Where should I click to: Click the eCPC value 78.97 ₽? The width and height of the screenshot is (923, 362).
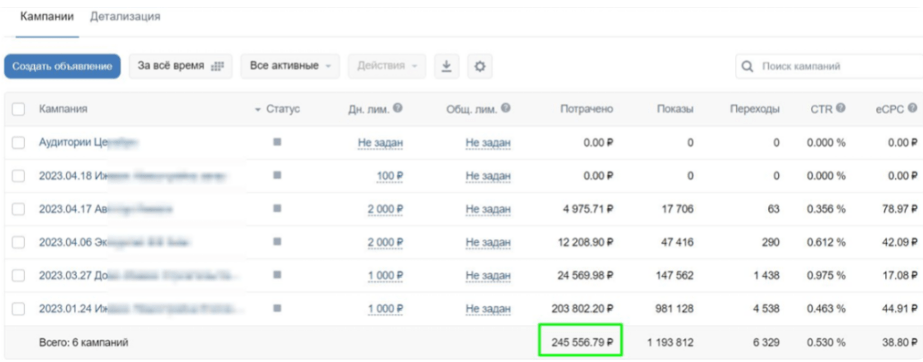point(899,209)
